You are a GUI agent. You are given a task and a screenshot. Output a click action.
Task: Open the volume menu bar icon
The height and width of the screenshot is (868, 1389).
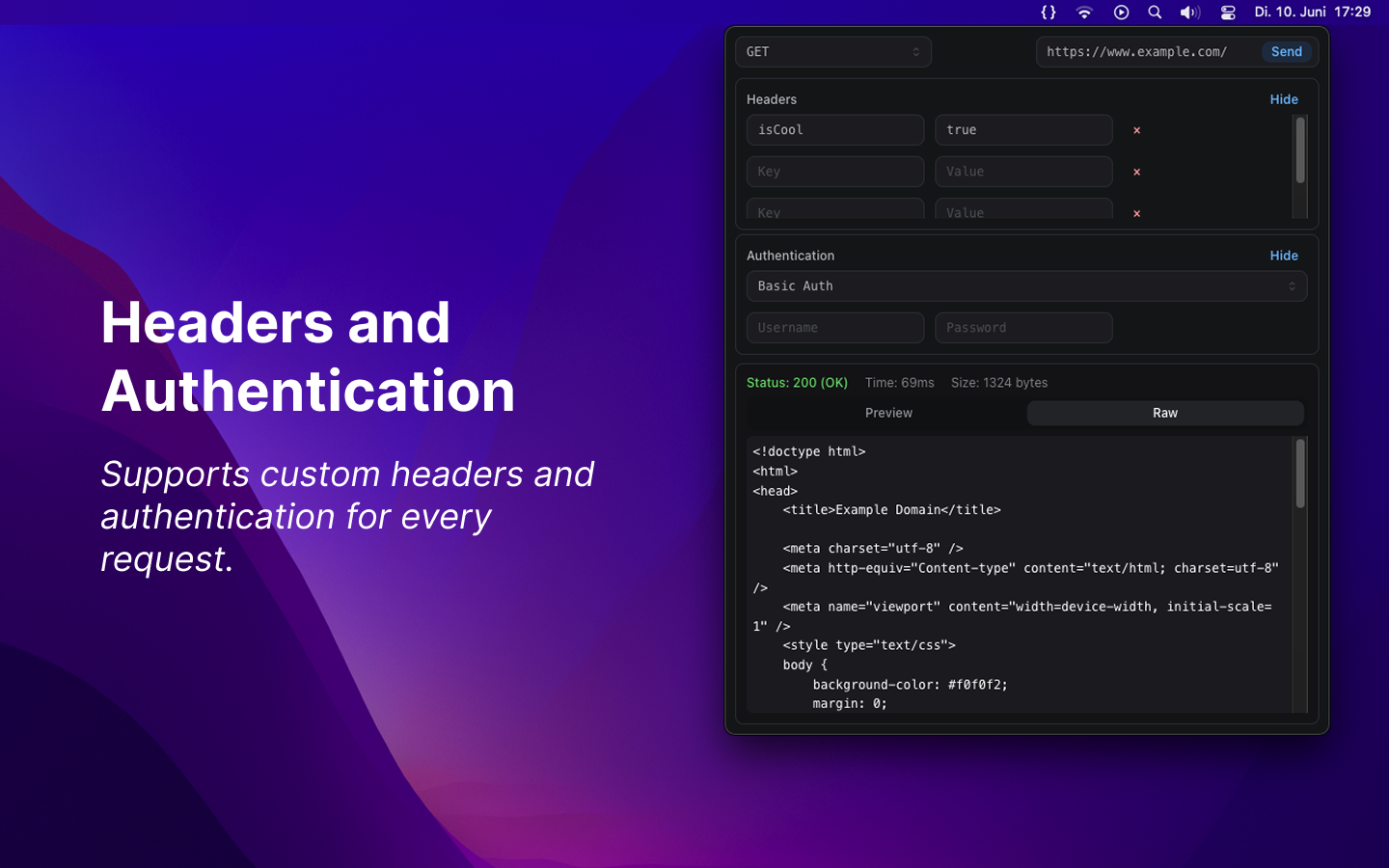coord(1190,13)
